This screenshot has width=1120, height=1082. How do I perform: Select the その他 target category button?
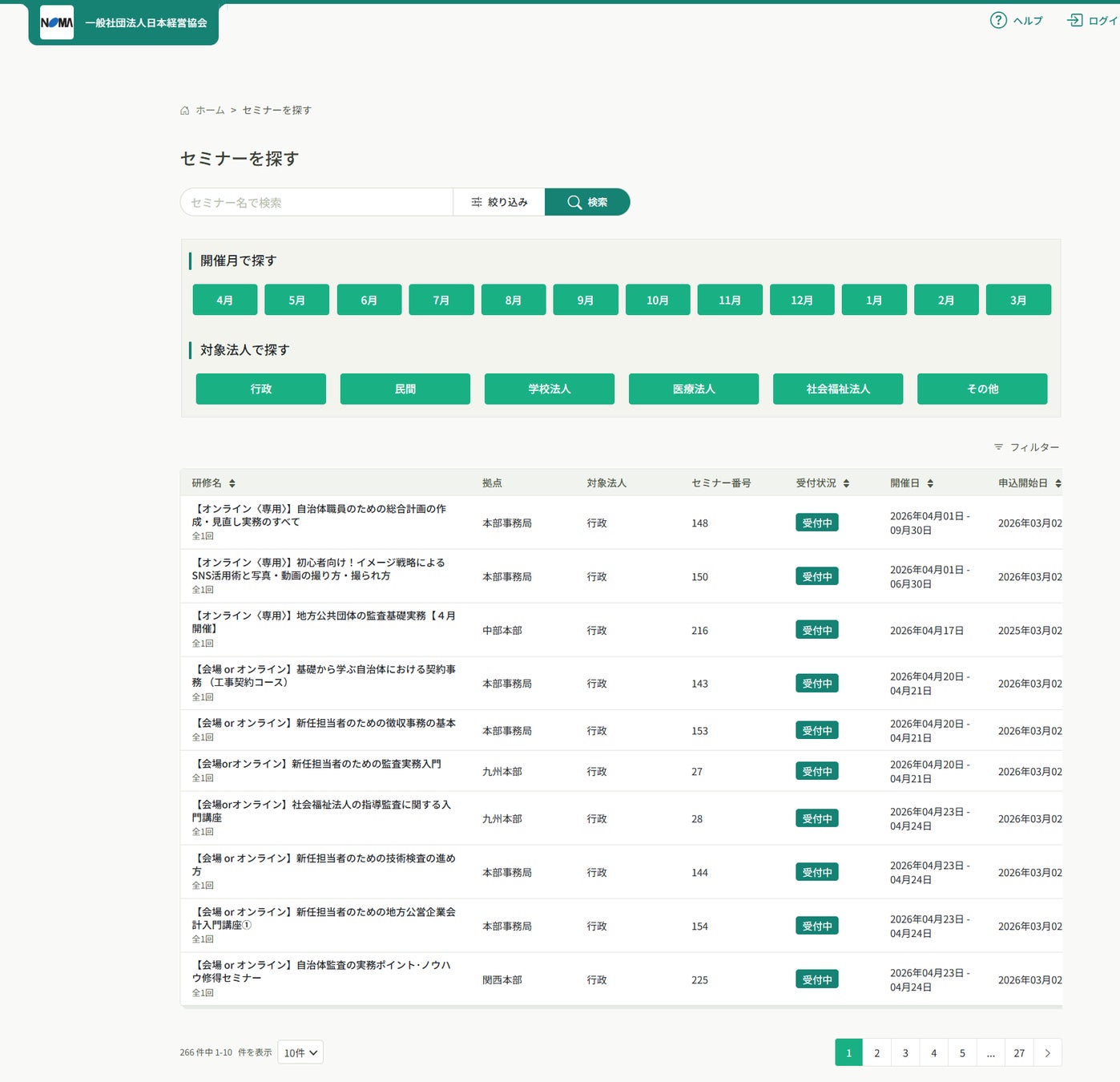pos(982,389)
